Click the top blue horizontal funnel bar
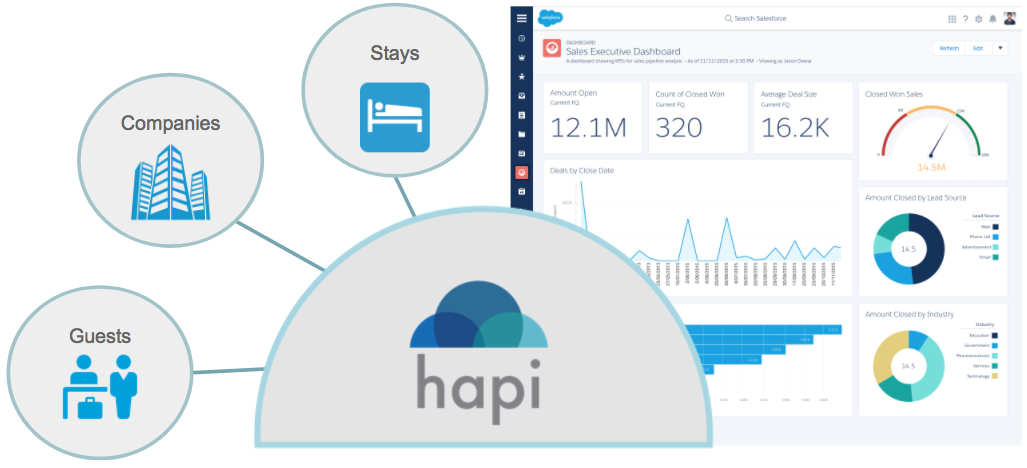Image resolution: width=1027 pixels, height=468 pixels. (762, 329)
